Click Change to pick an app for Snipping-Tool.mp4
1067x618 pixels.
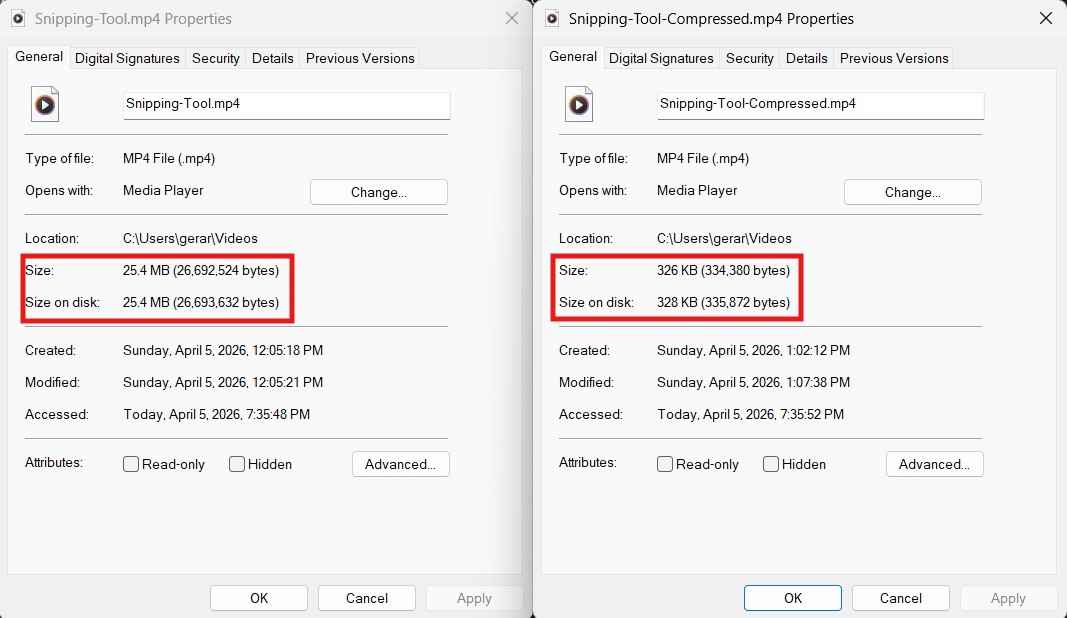tap(378, 192)
